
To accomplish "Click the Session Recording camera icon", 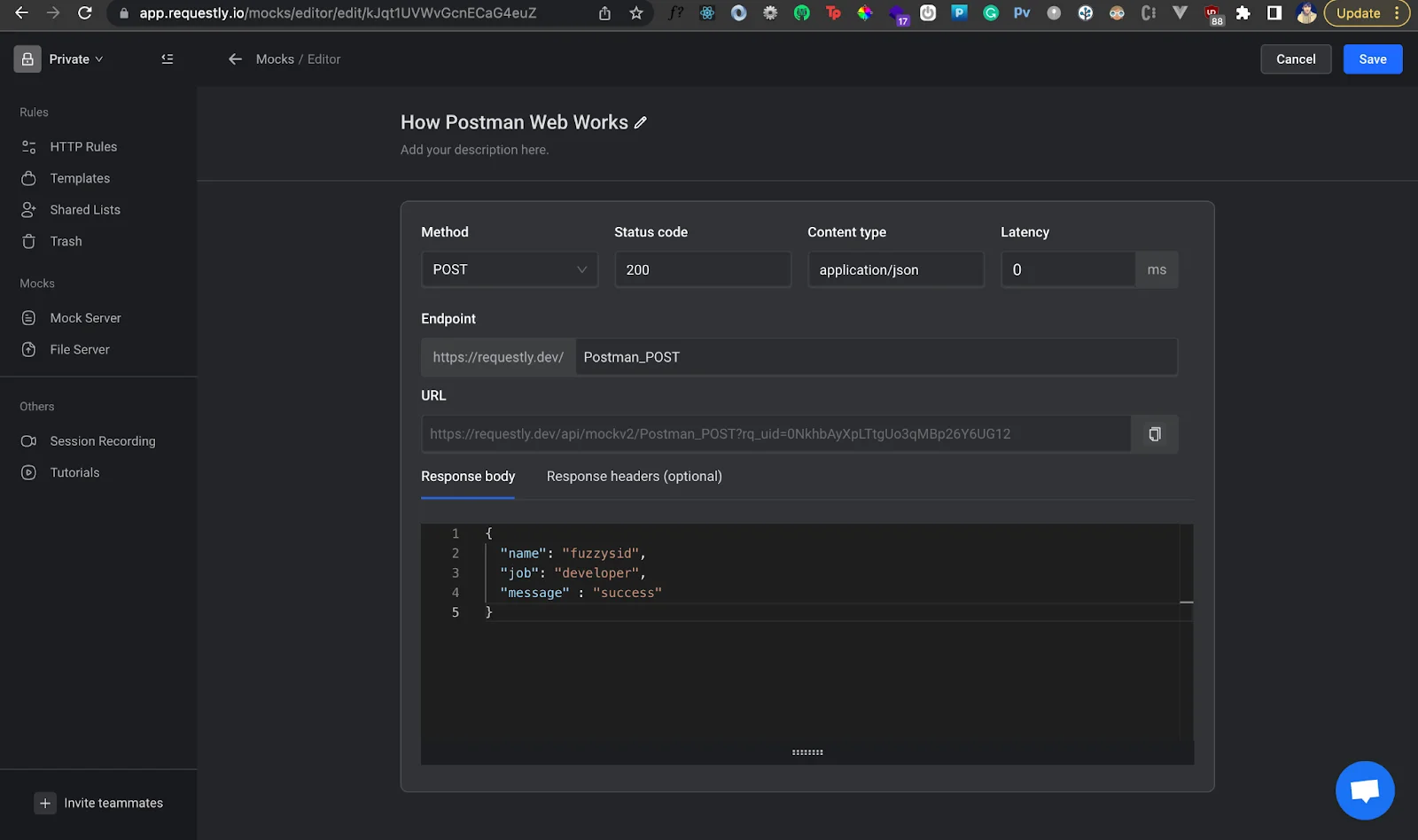I will click(28, 441).
